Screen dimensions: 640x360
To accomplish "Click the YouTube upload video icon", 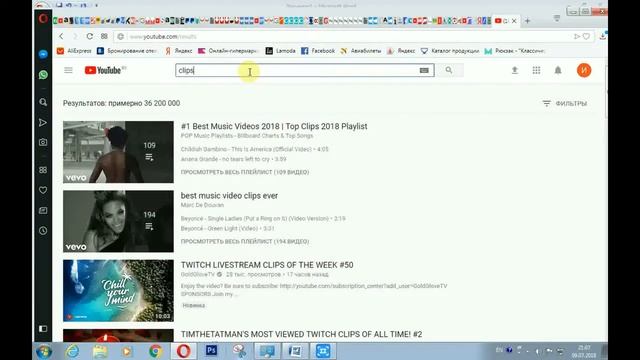I will point(515,70).
